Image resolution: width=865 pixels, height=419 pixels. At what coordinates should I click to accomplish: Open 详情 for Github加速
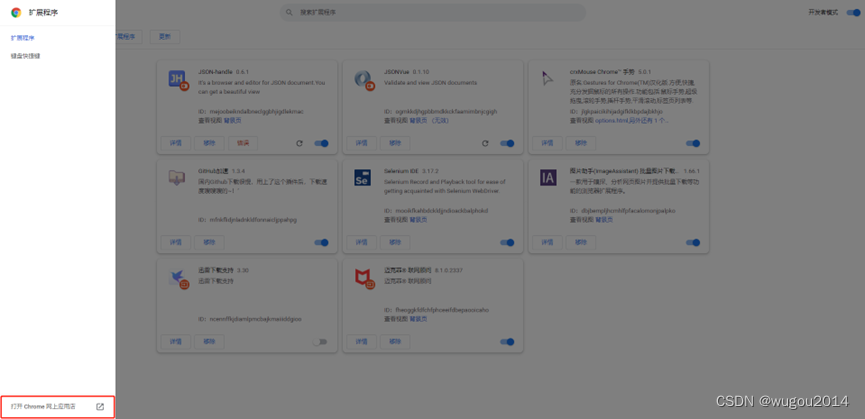[x=175, y=243]
